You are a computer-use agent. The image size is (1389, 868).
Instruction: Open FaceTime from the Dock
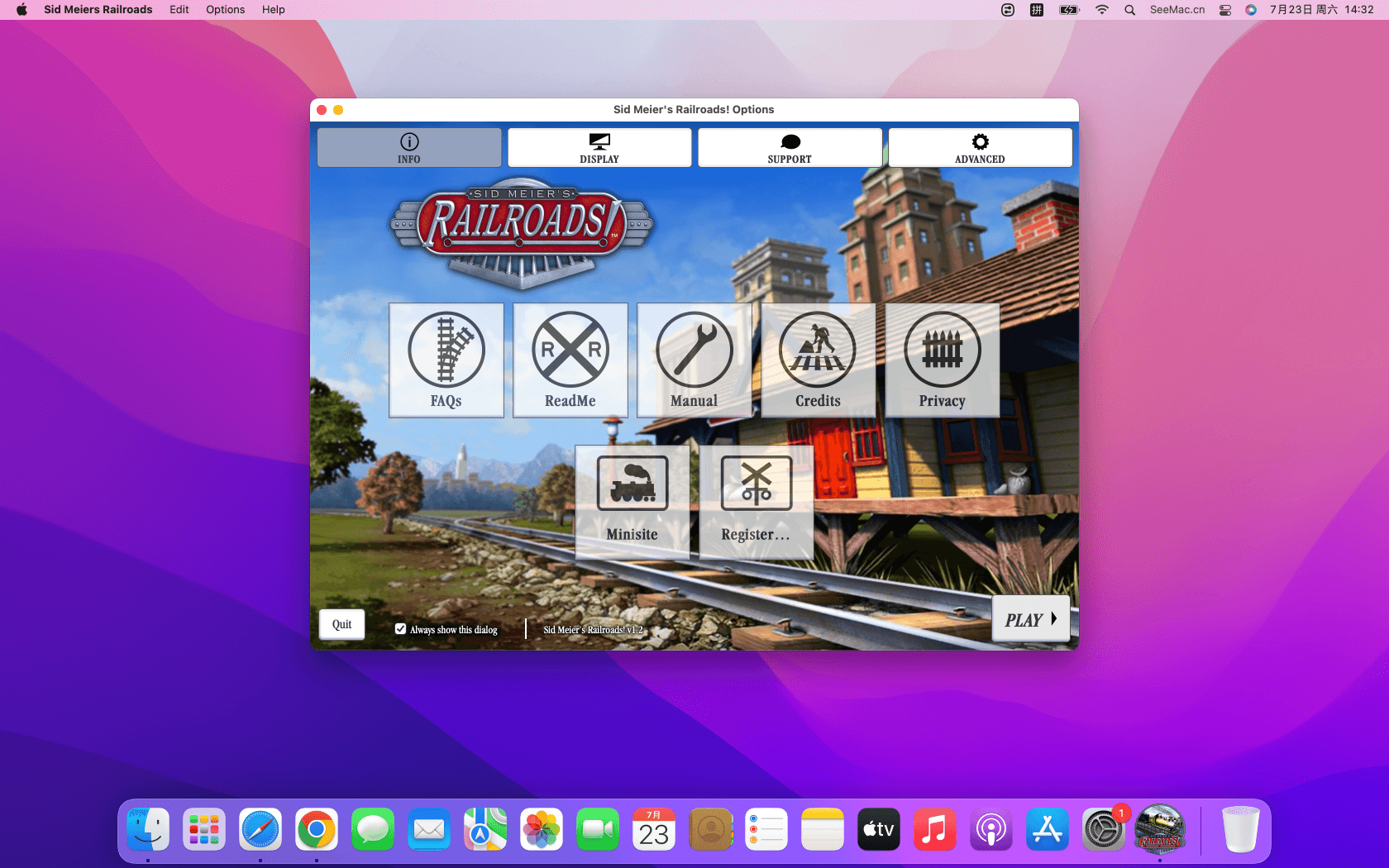(x=598, y=829)
